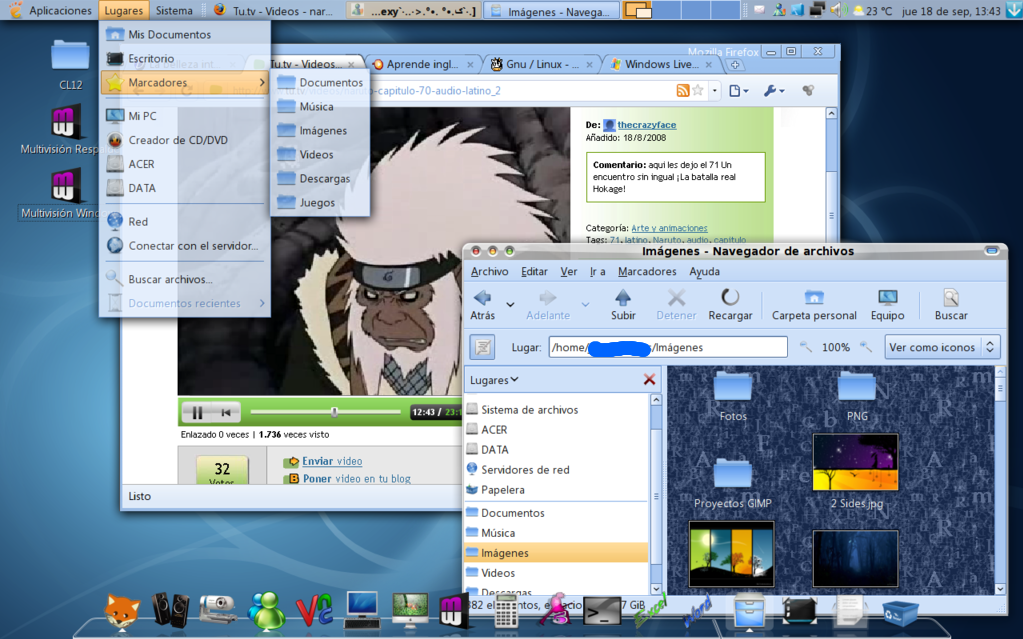
Task: Click the file cabinet icon in the dock
Action: tap(748, 610)
